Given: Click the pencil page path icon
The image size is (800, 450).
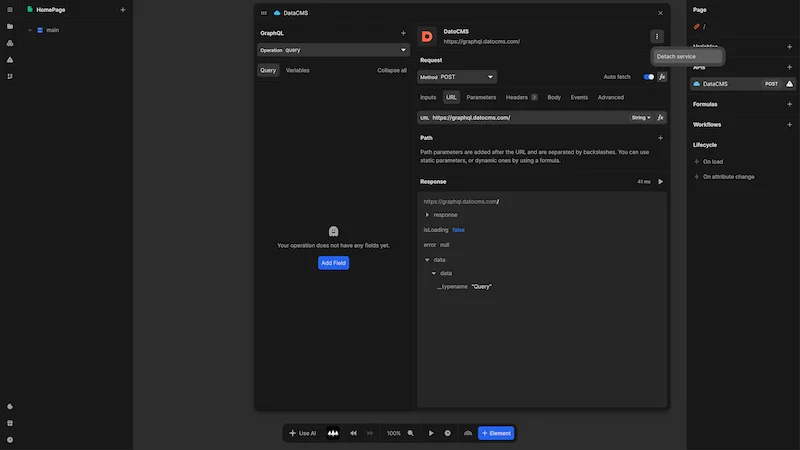Looking at the screenshot, I should (x=696, y=27).
